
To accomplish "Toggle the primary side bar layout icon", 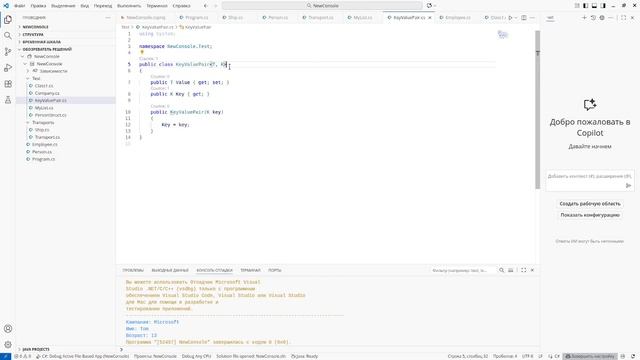I will (586, 6).
